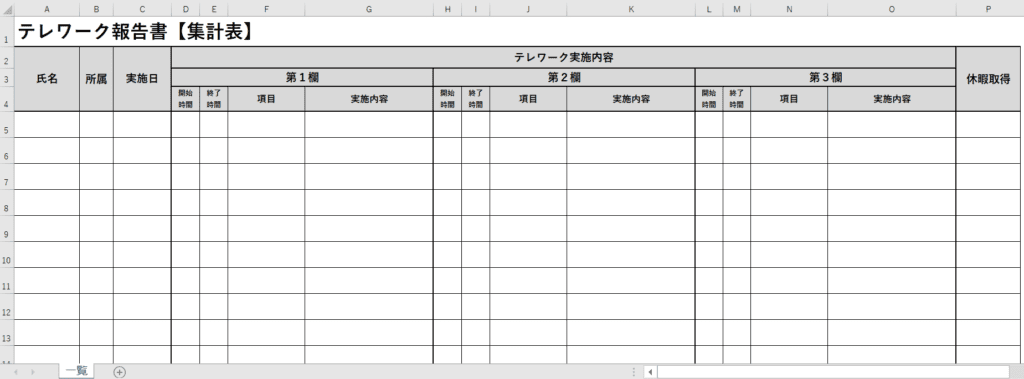Click the テレワーク実施内容 merged header
Image resolution: width=1024 pixels, height=379 pixels.
564,57
